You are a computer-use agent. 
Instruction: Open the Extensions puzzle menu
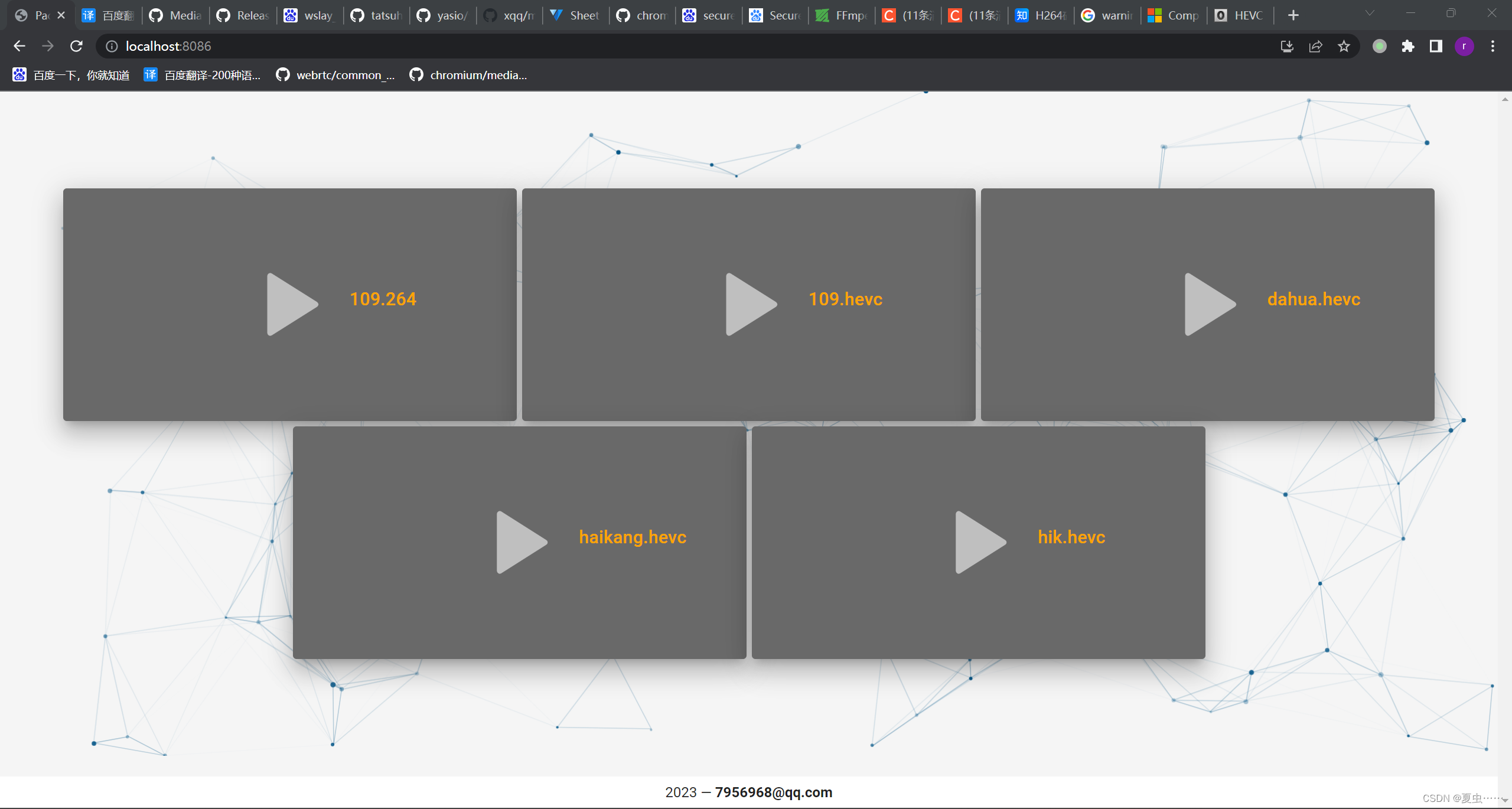click(1407, 46)
